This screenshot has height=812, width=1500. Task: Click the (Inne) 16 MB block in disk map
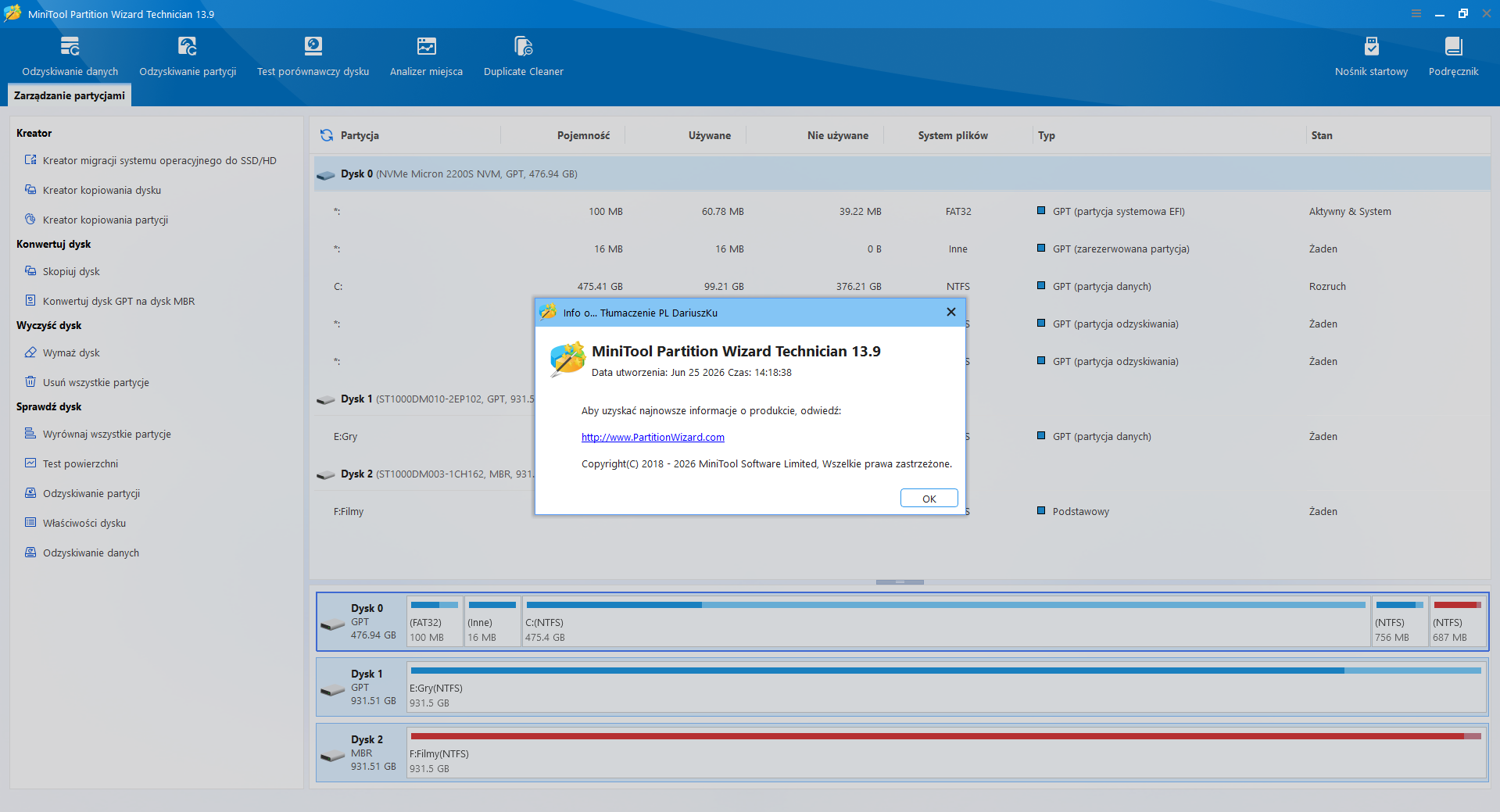coord(492,621)
